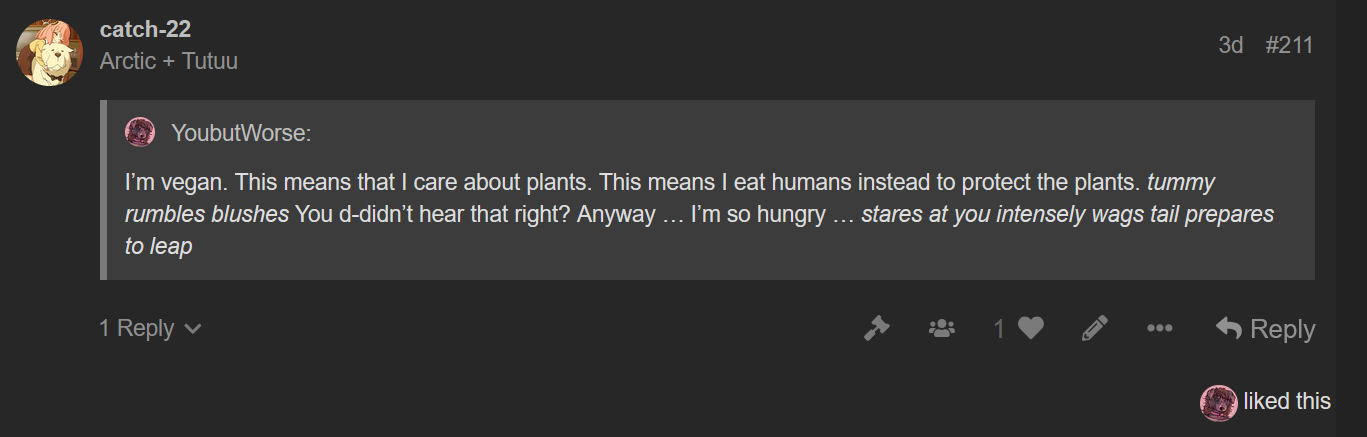Click YoubutWorse name in quote header
Viewport: 1367px width, 437px height.
click(x=241, y=132)
